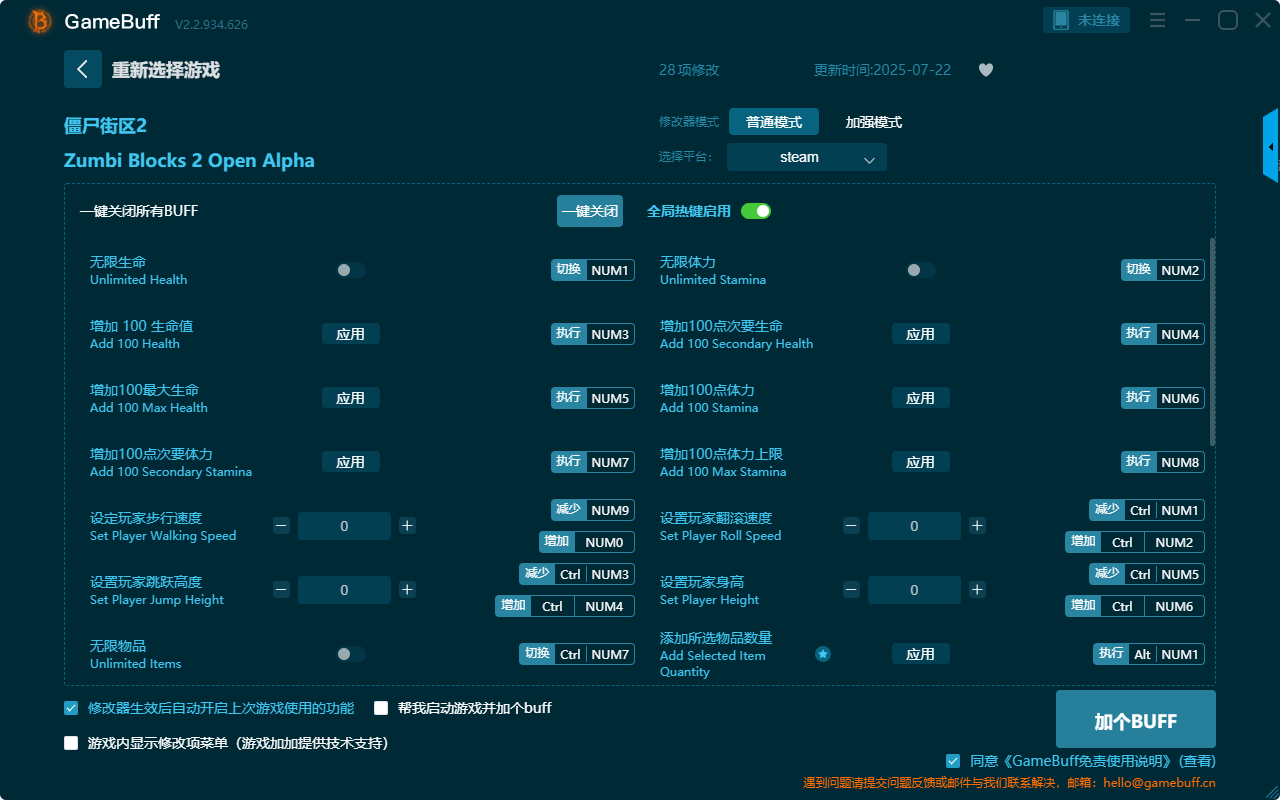Click the NUM8 hotkey for Add 100 Max Stamina
The width and height of the screenshot is (1280, 800).
1163,462
